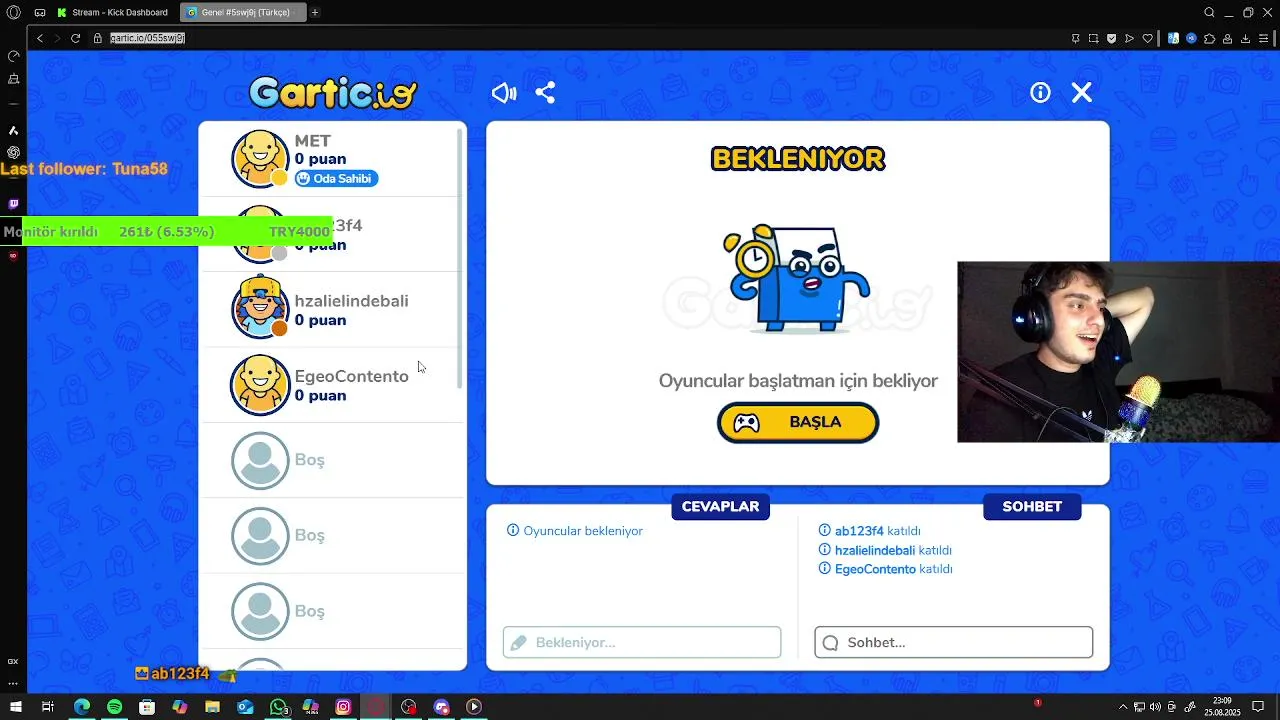Viewport: 1280px width, 720px height.
Task: Focus the Bekleniyor answer input field
Action: point(642,642)
